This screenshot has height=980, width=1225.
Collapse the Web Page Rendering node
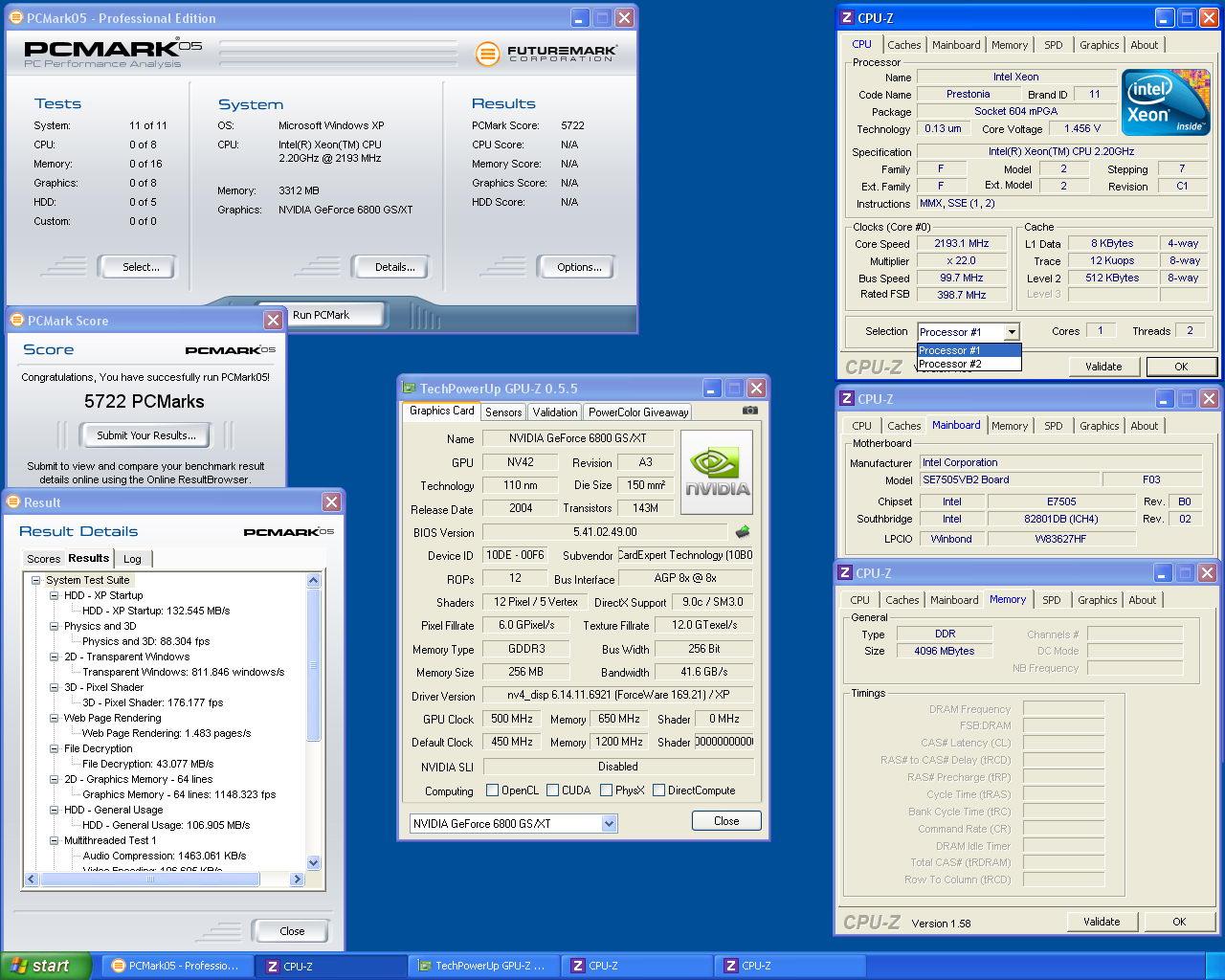[x=55, y=718]
